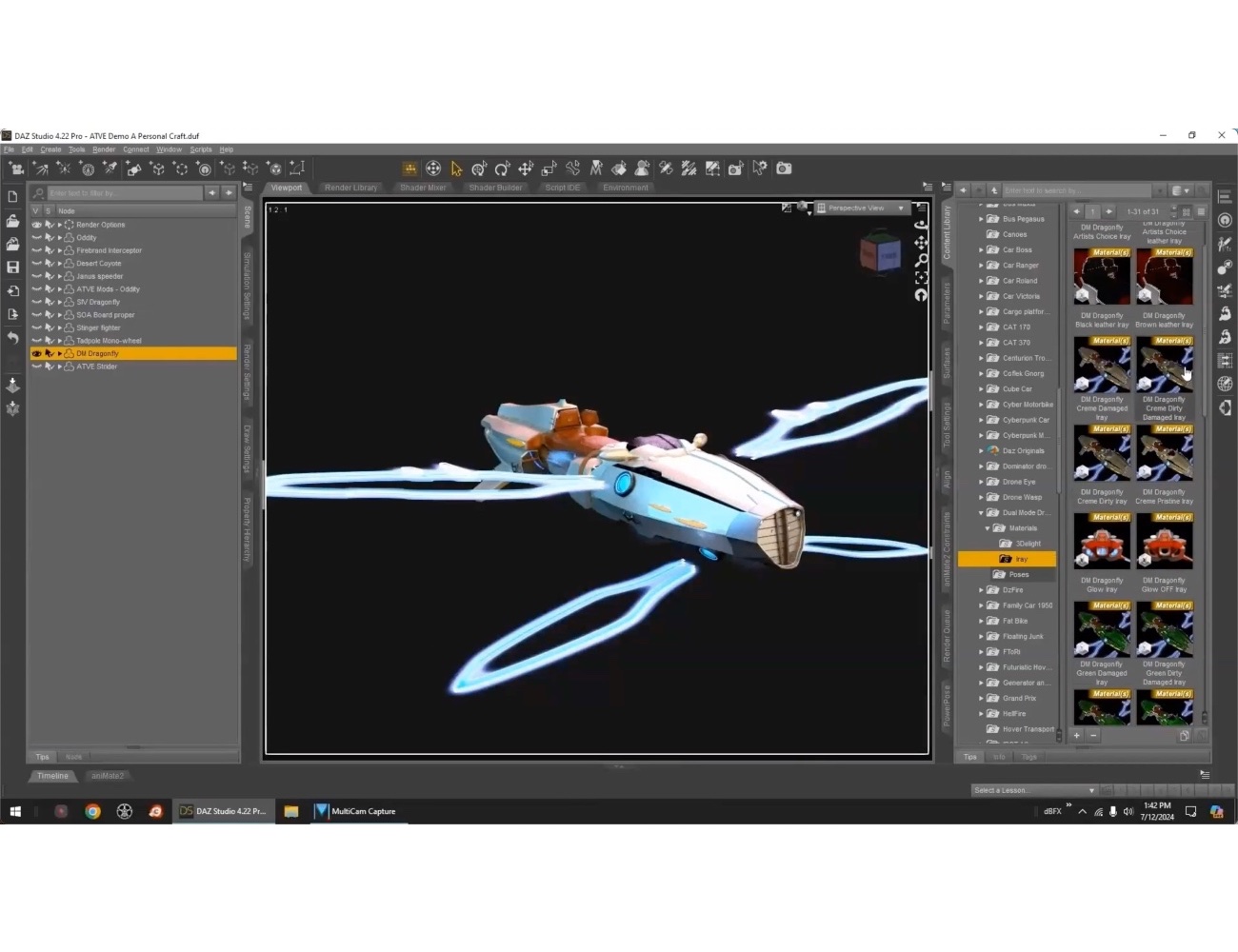Open the Joint Editor tool
The image size is (1238, 952).
pyautogui.click(x=573, y=169)
